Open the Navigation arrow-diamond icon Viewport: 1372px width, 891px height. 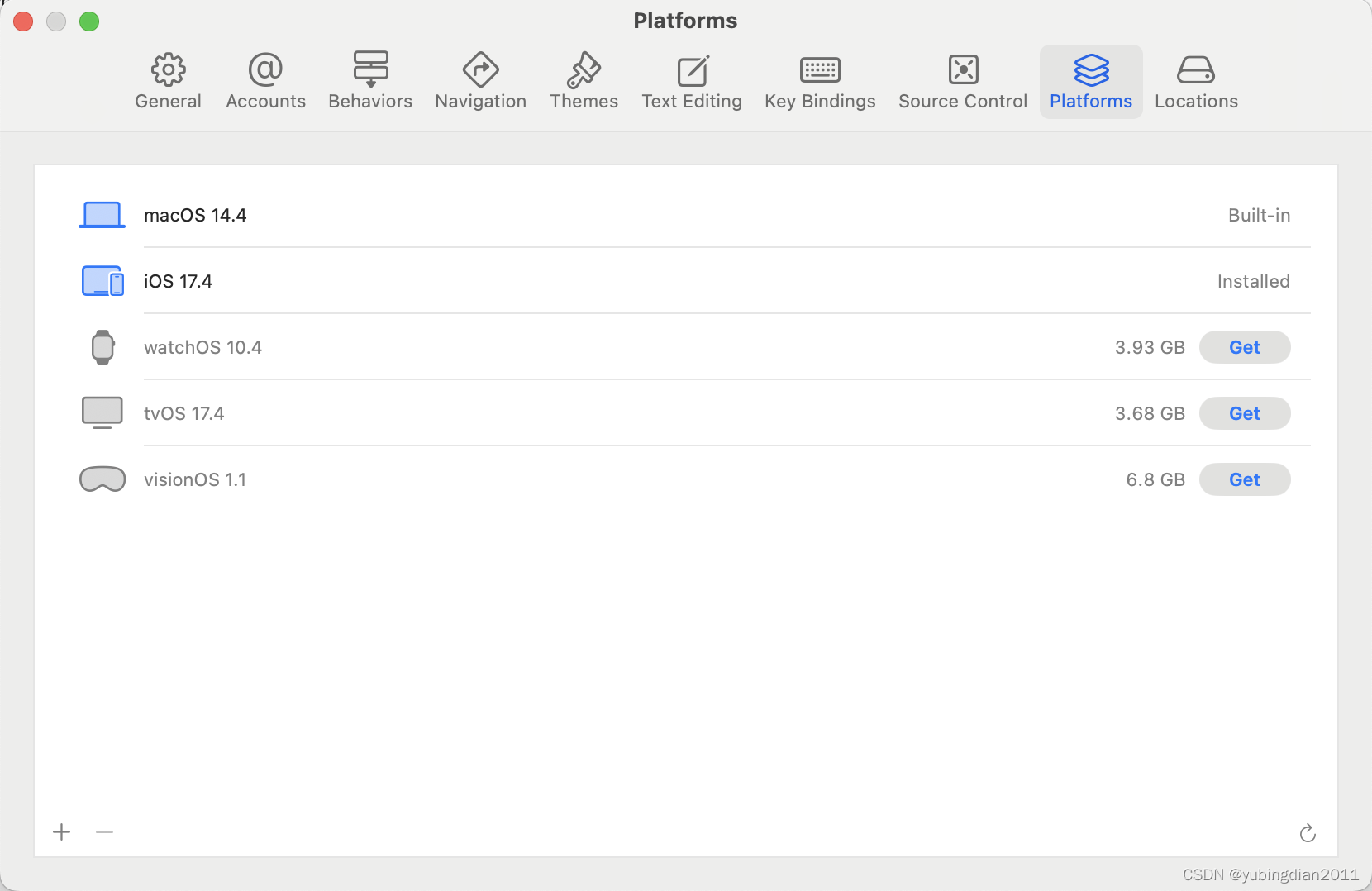tap(480, 69)
